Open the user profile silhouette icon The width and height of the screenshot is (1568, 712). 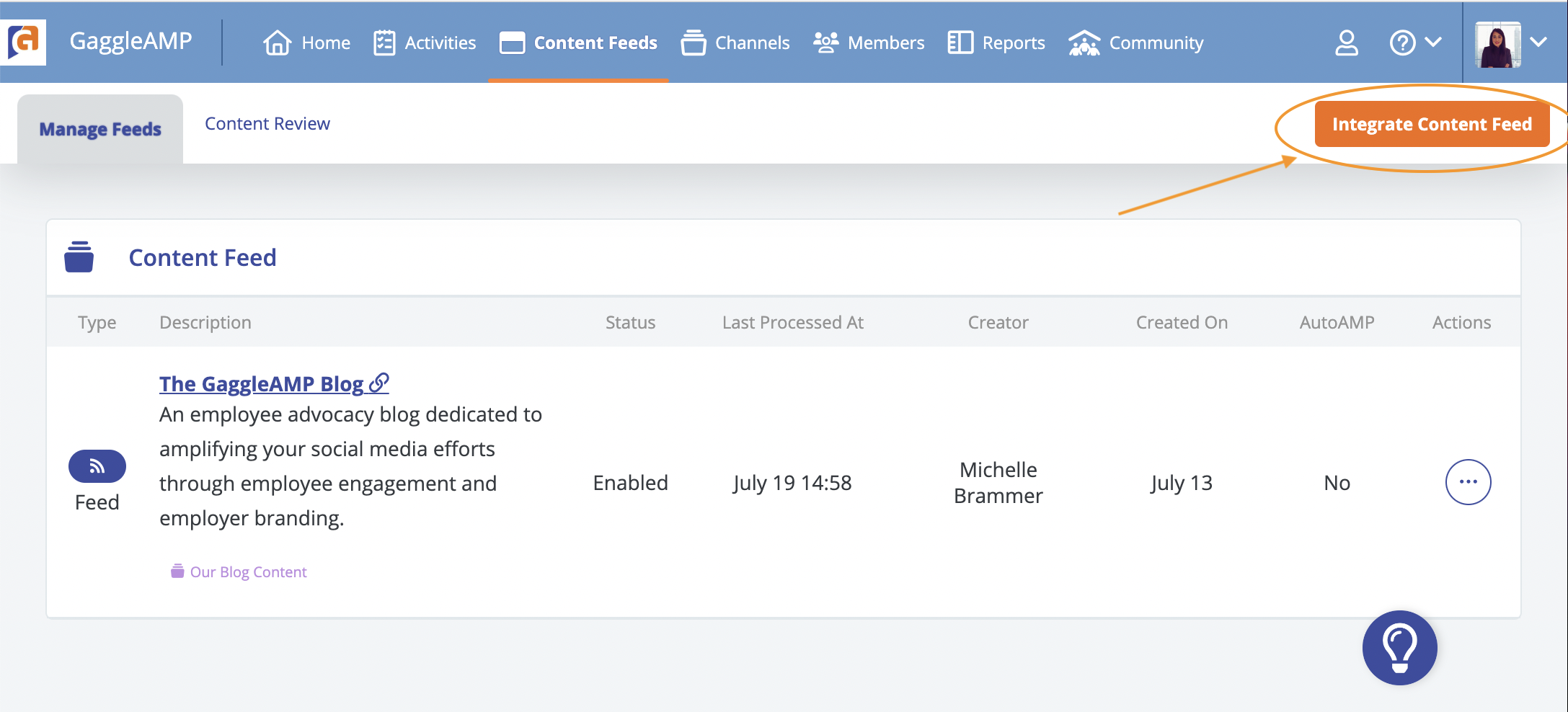coord(1347,43)
